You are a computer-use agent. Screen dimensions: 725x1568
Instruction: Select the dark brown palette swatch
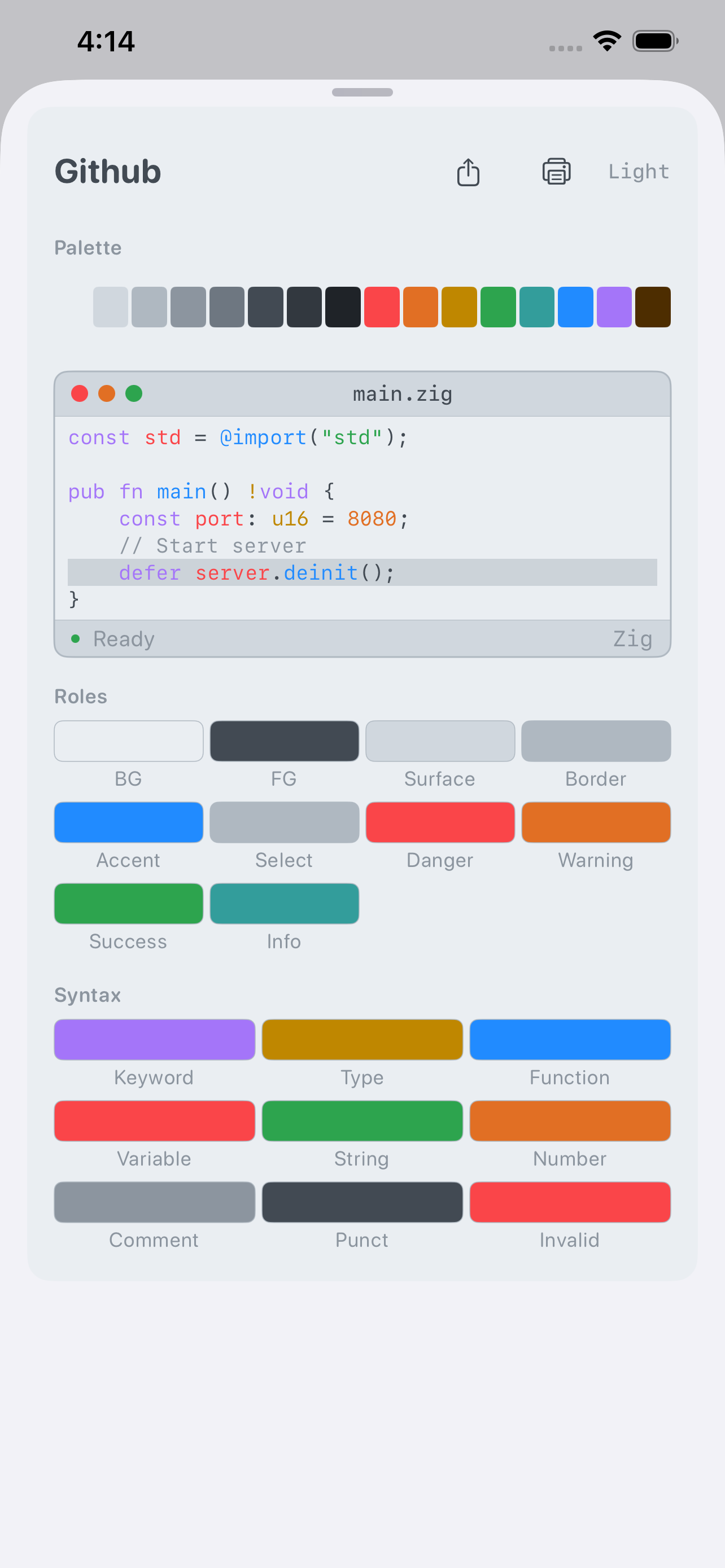coord(653,308)
